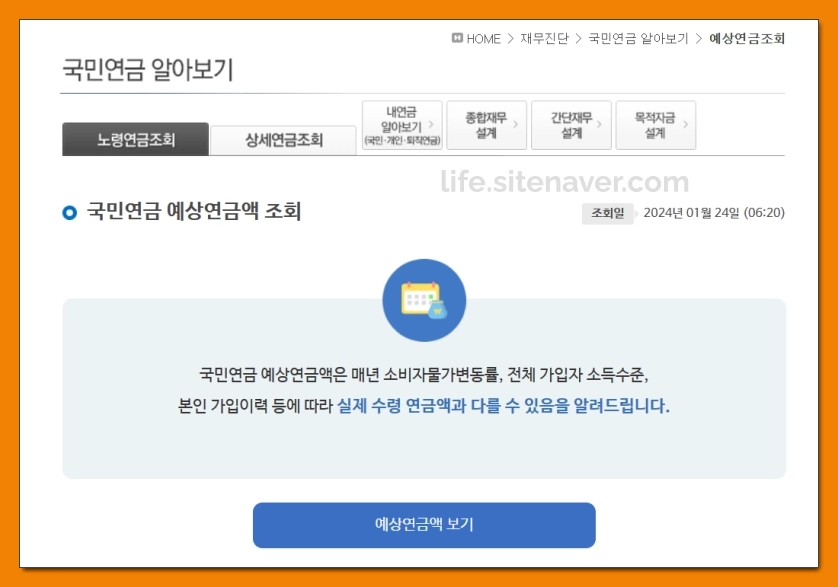The width and height of the screenshot is (838, 587).
Task: Click the blue bullet beside 국민연금 예상연금액 조회
Action: pyautogui.click(x=68, y=211)
